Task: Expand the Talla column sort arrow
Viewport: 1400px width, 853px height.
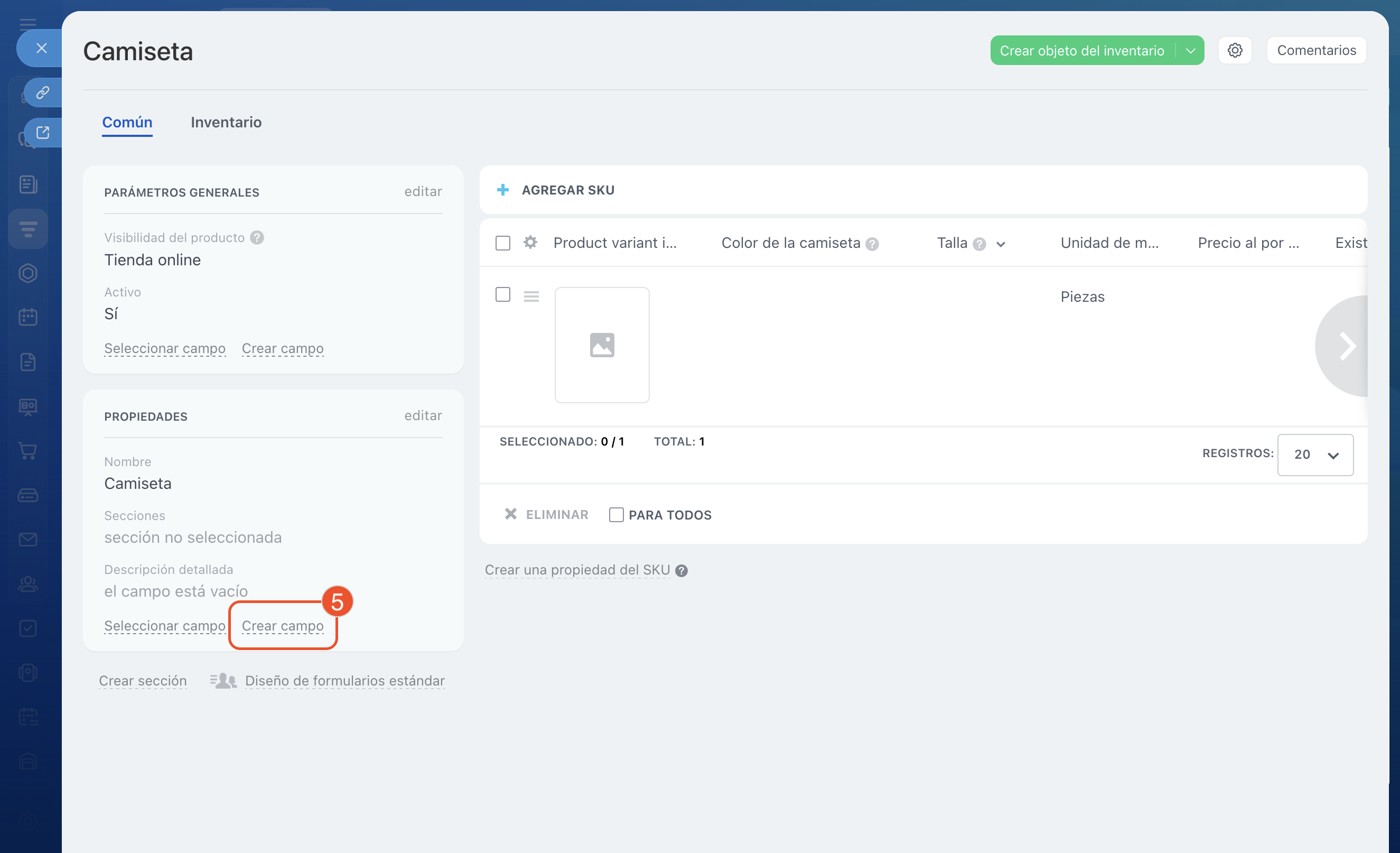Action: pyautogui.click(x=1001, y=244)
